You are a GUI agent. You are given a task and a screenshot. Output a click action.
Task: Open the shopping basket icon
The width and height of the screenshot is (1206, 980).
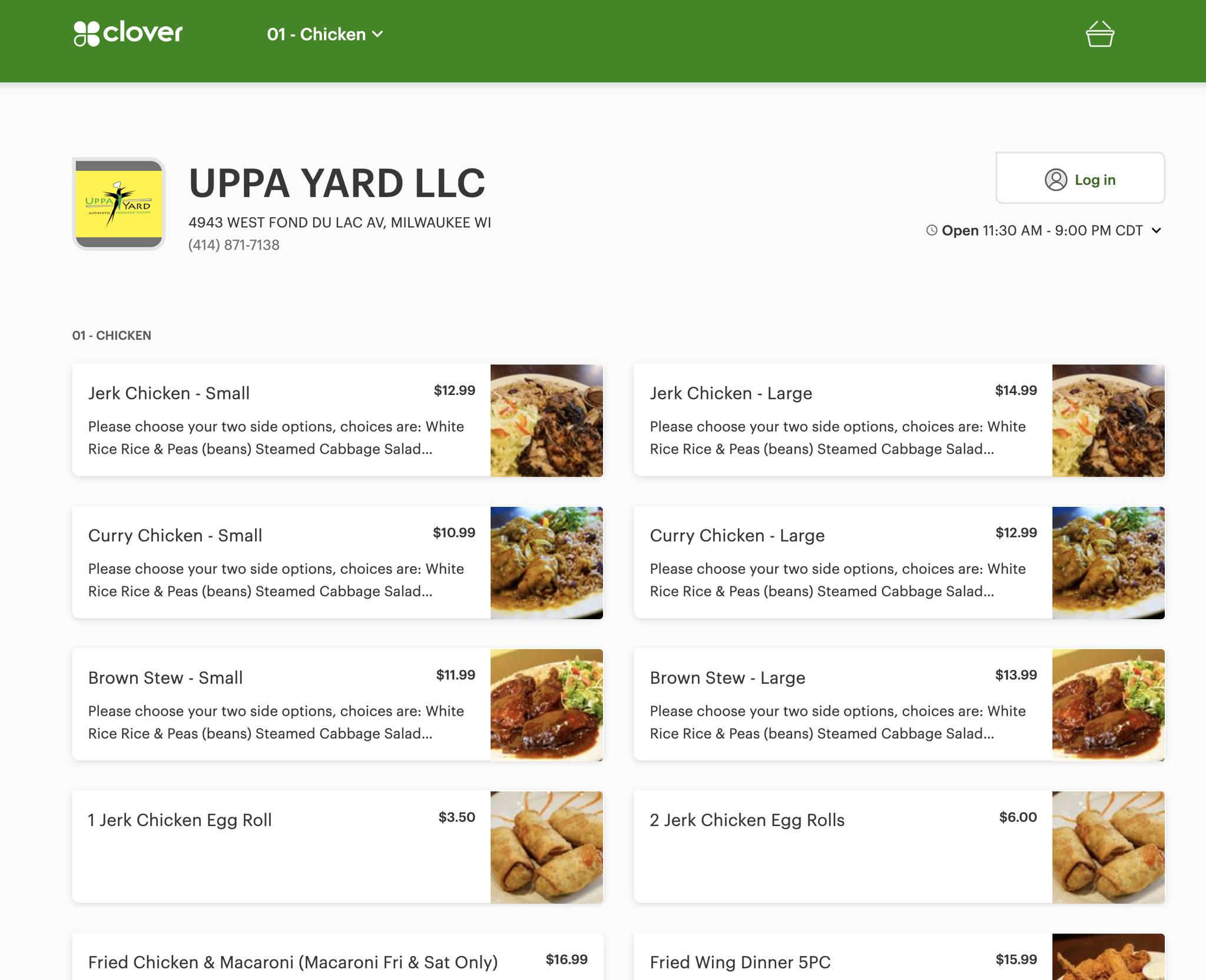click(x=1099, y=34)
